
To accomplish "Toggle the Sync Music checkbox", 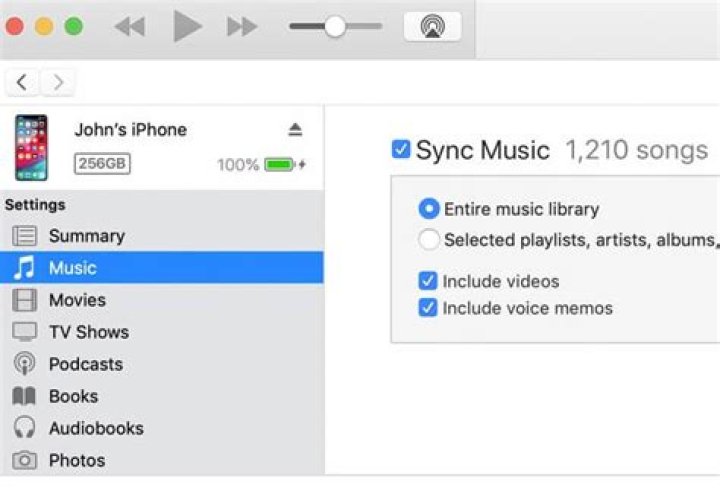I will 401,149.
